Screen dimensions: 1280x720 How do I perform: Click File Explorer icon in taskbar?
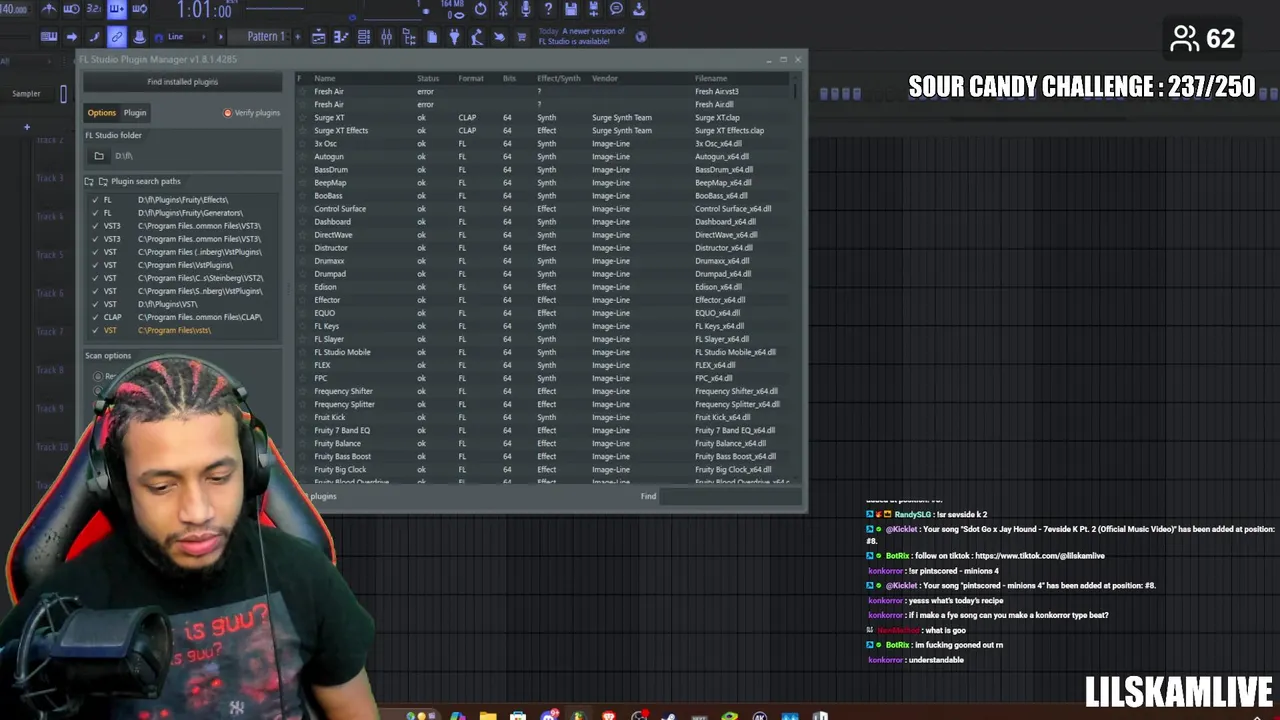pyautogui.click(x=488, y=716)
